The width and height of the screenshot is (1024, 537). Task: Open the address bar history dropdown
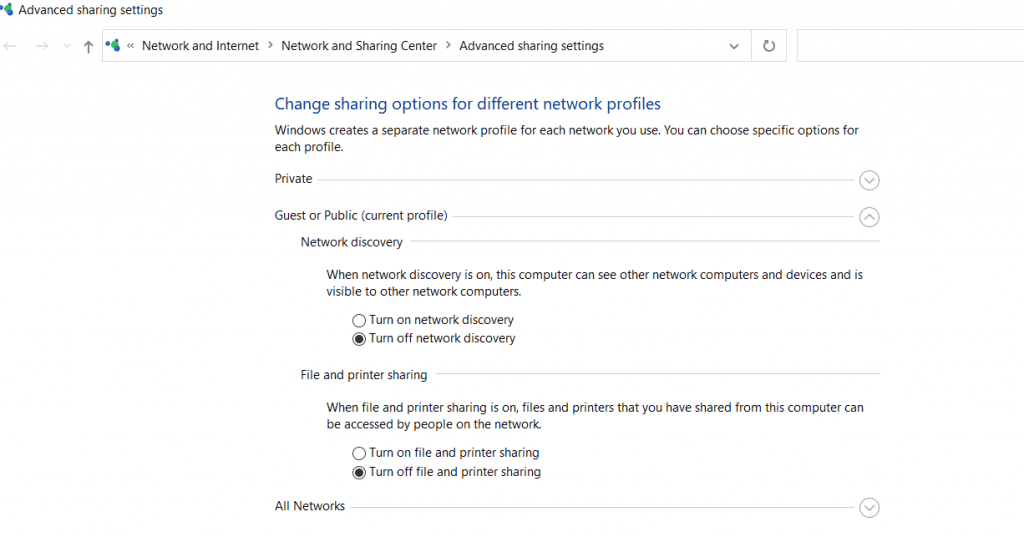734,46
